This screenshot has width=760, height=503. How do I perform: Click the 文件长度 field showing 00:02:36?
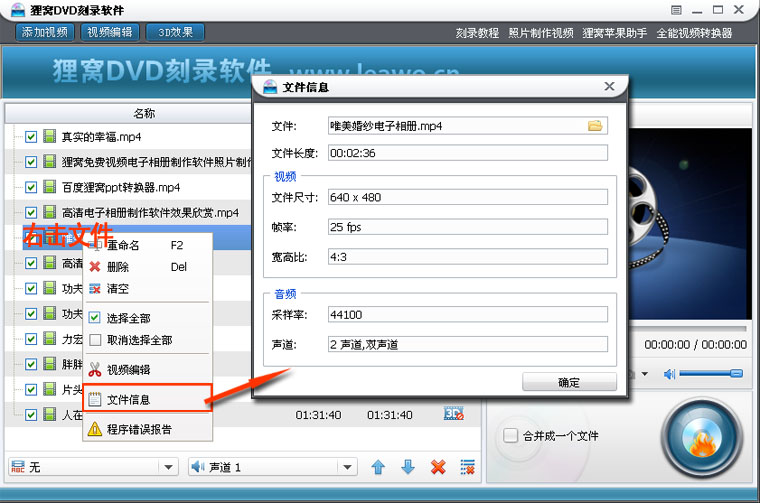point(468,153)
